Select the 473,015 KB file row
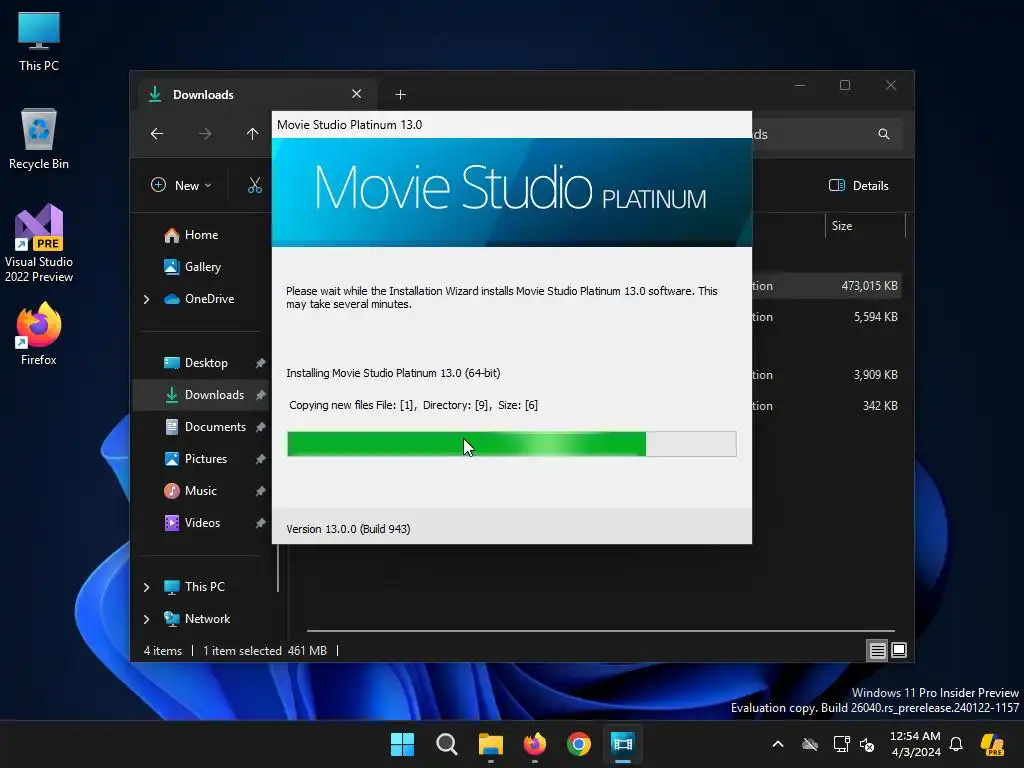This screenshot has height=768, width=1024. (827, 286)
